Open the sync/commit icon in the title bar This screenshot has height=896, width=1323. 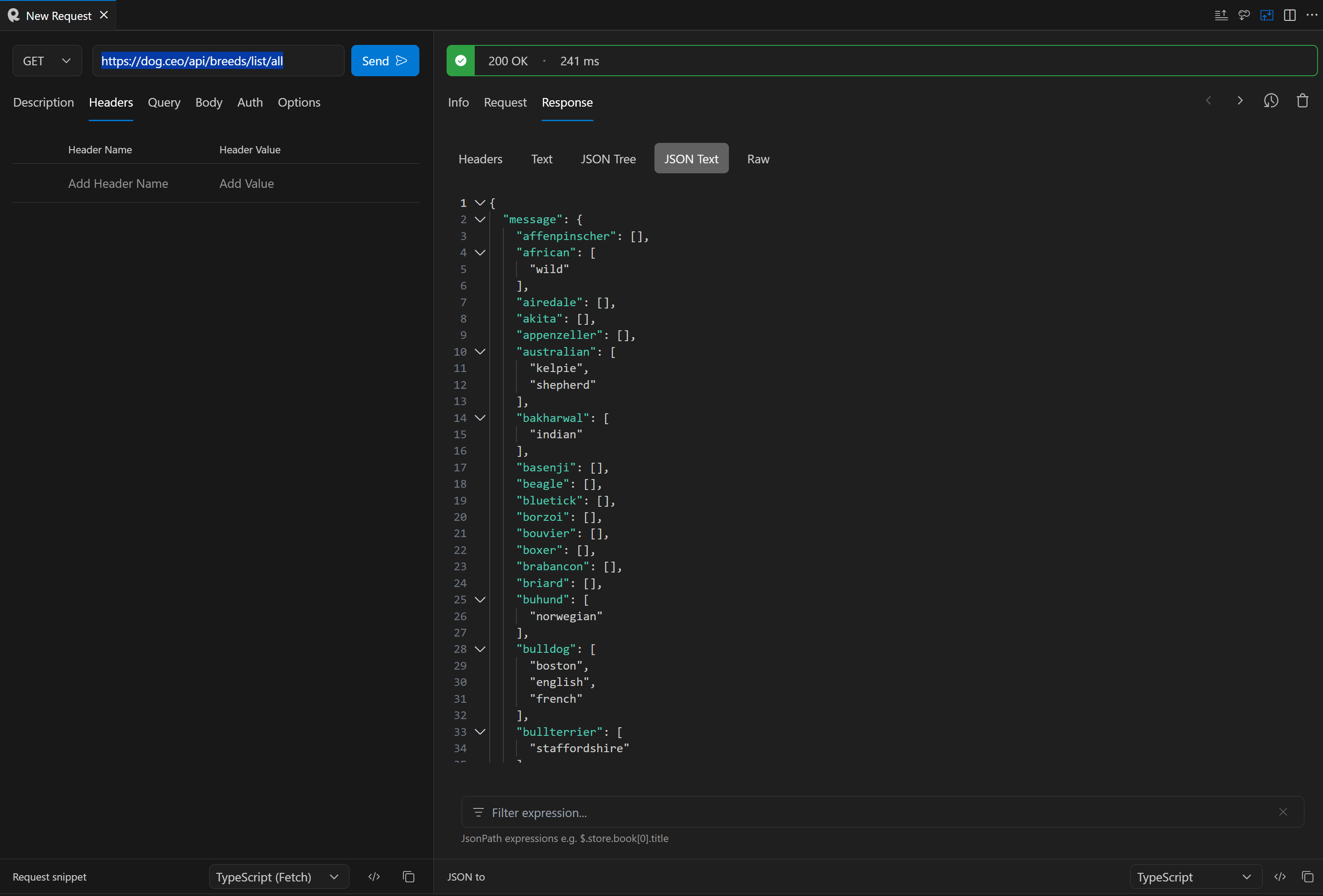(x=1244, y=15)
